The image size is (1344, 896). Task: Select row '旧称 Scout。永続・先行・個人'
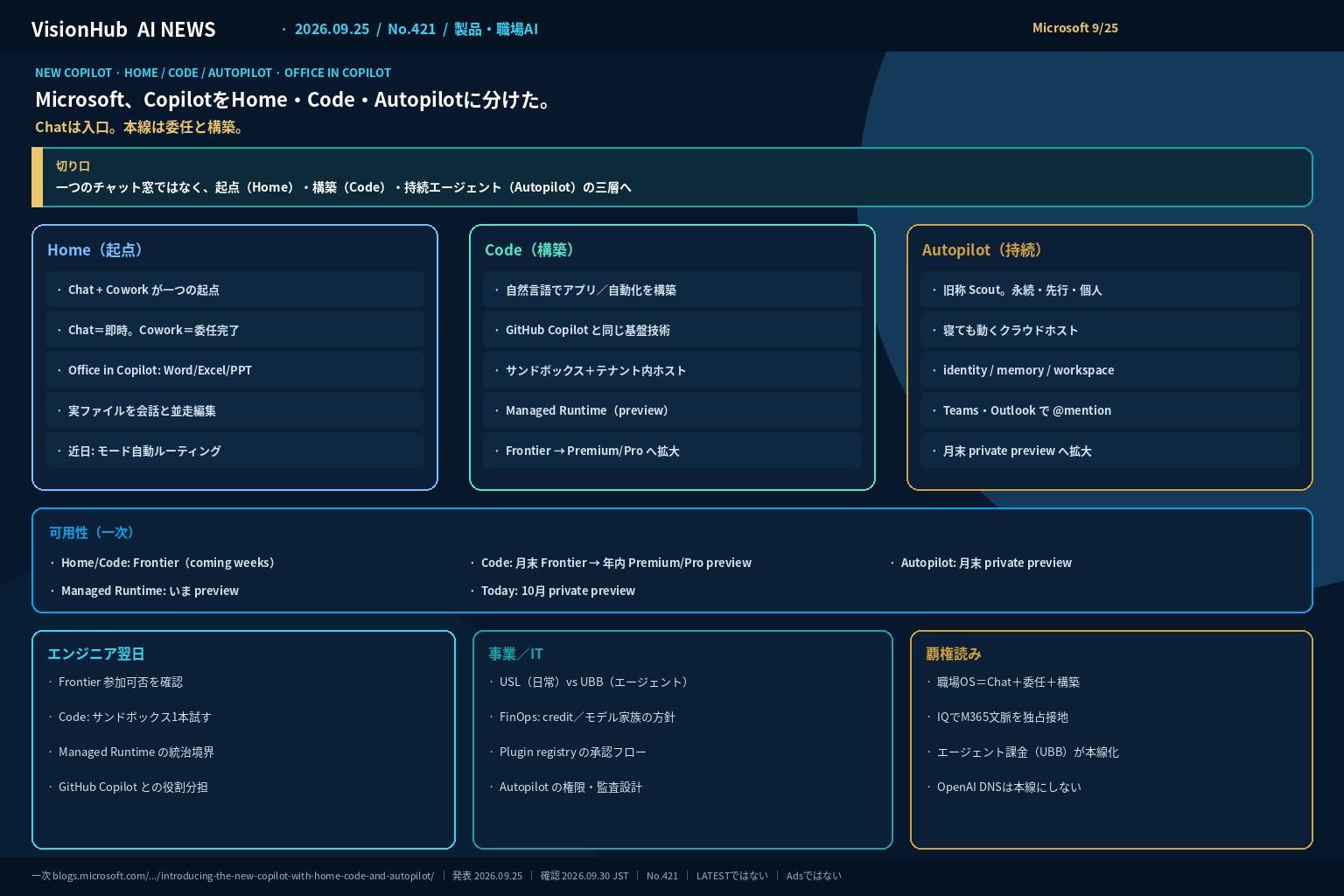(1109, 290)
